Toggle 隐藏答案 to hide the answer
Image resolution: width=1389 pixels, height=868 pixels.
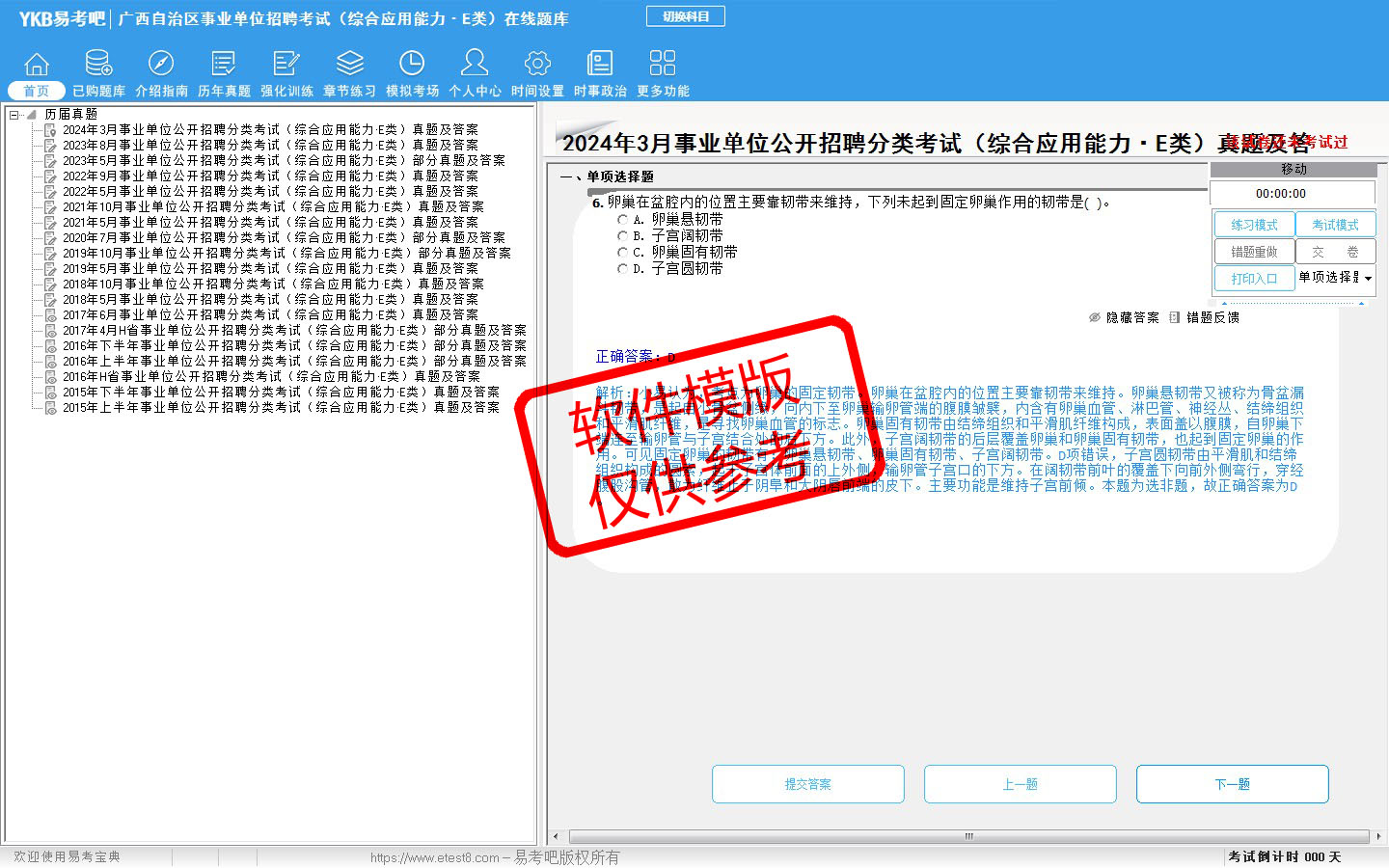coord(1124,317)
